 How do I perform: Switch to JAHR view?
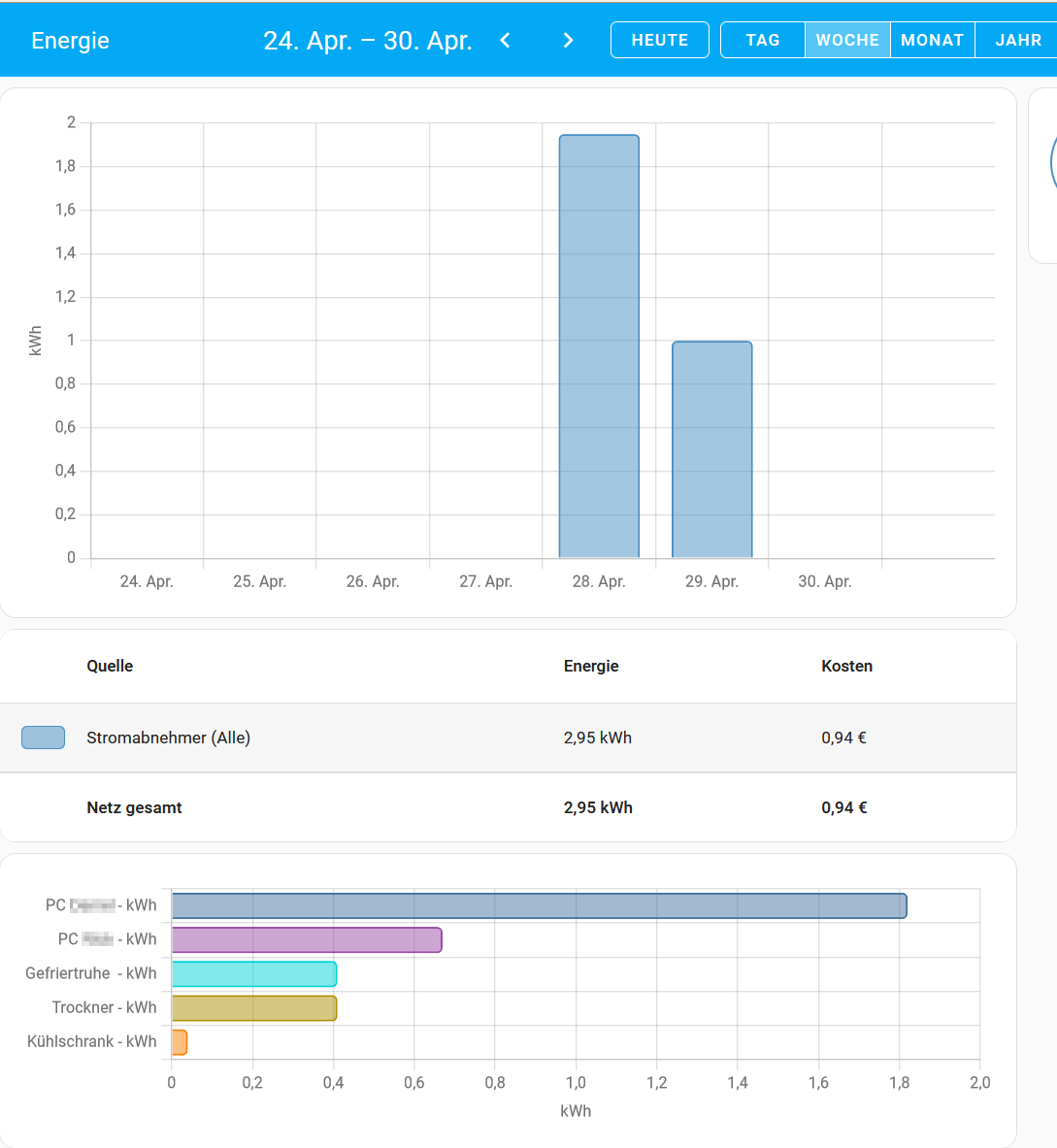(x=1018, y=40)
